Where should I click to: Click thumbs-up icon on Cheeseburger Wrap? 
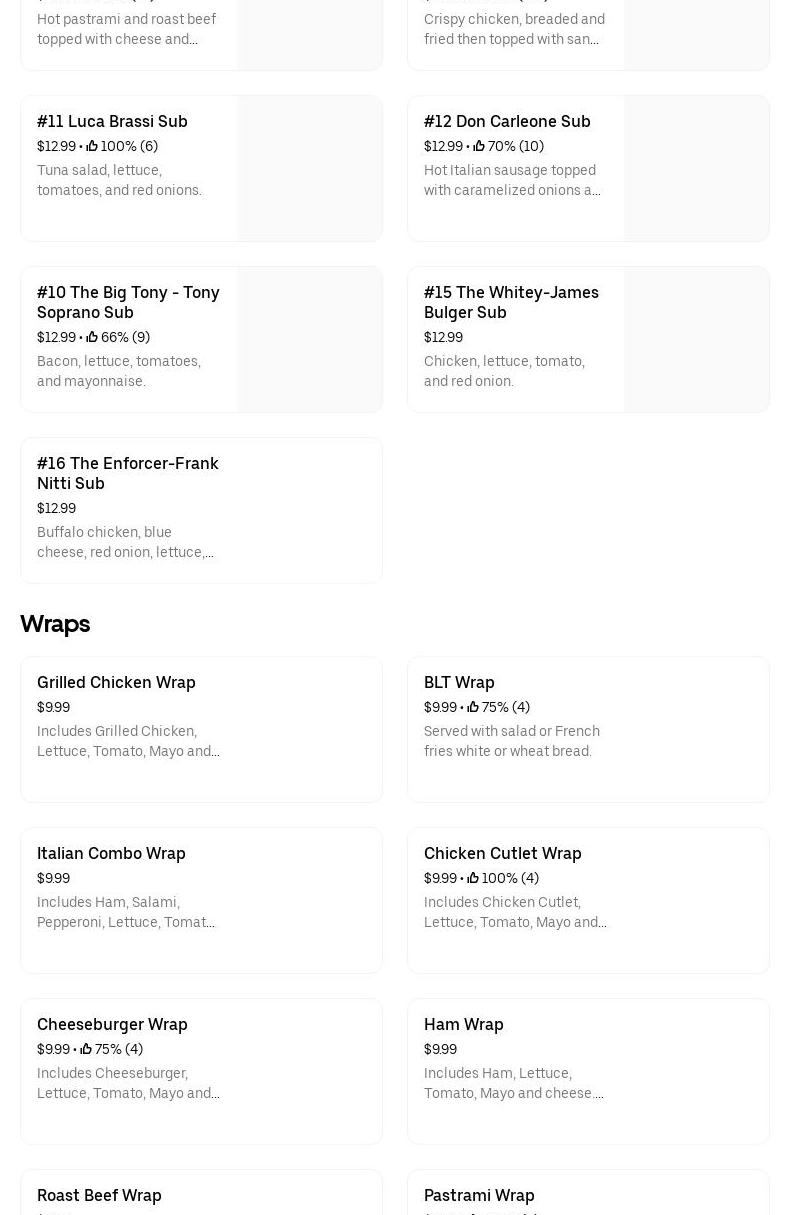[x=86, y=1049]
